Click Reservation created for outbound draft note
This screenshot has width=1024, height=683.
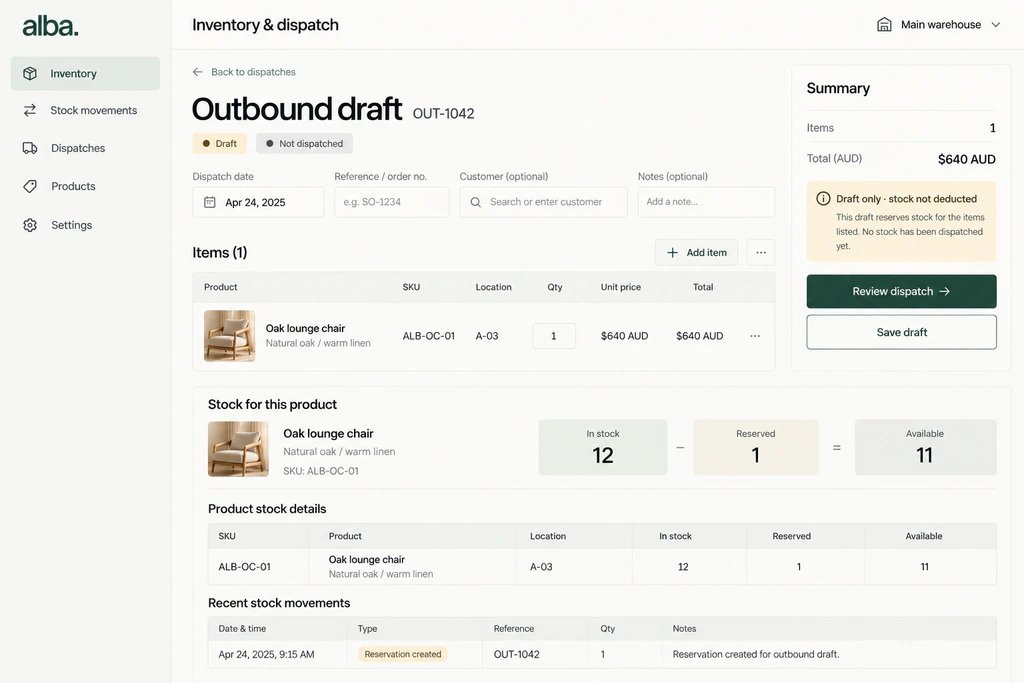(x=756, y=654)
